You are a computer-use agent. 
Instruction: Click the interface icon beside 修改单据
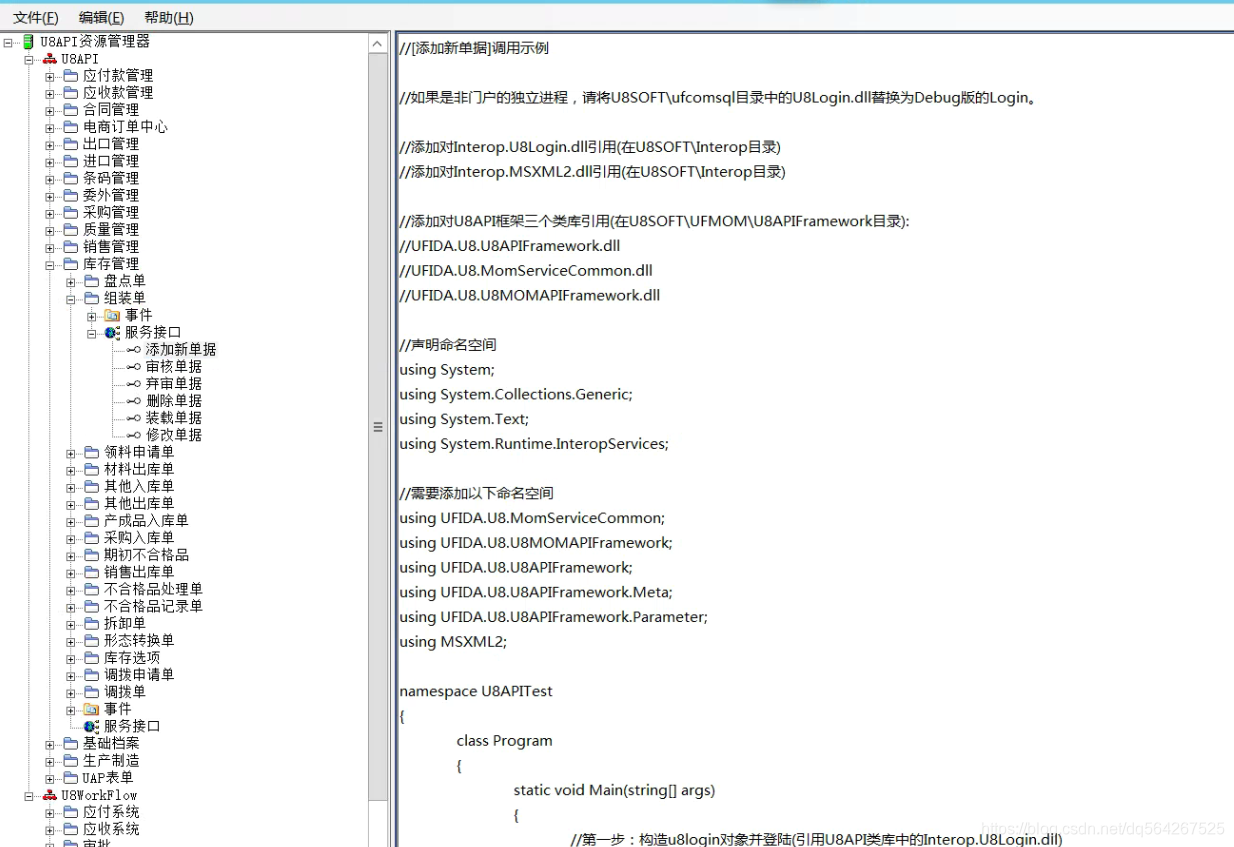pos(134,435)
